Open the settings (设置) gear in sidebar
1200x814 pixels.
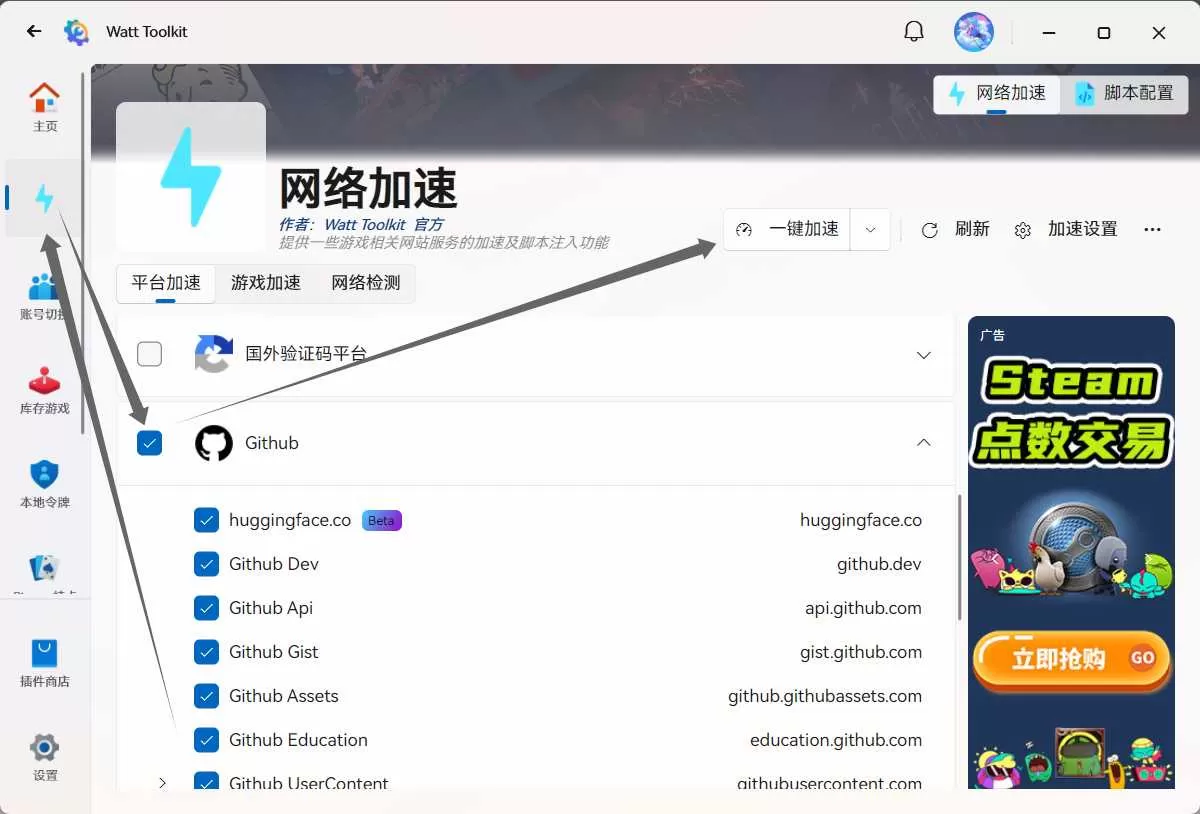pos(45,757)
